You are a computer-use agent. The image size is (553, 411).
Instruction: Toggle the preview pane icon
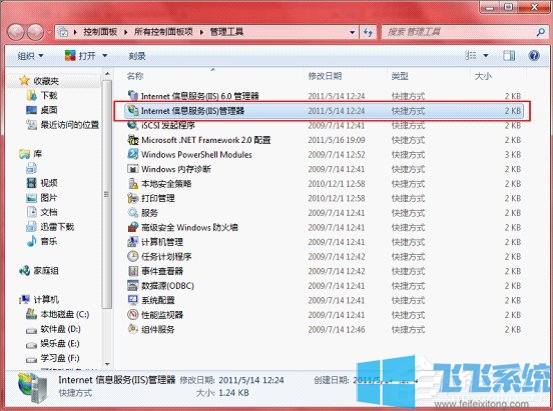click(509, 56)
